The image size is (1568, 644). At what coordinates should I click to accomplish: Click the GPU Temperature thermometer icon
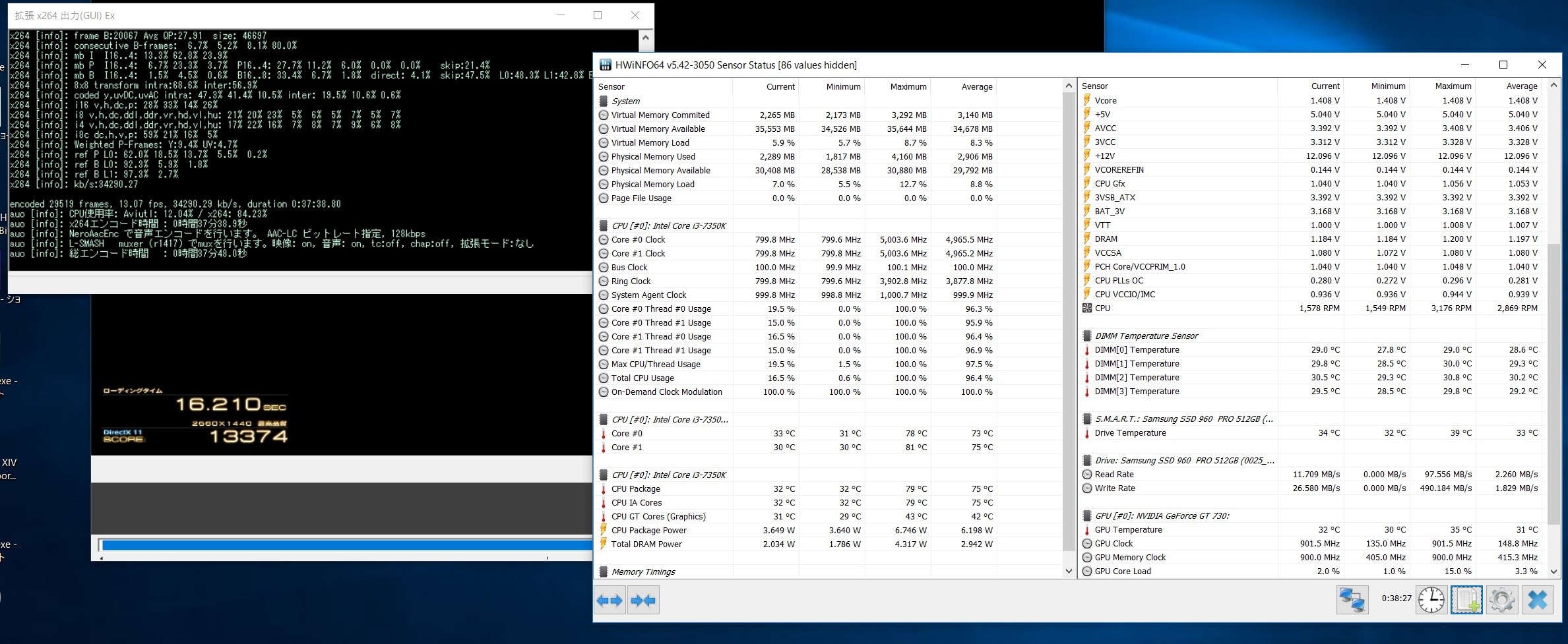[x=1087, y=529]
